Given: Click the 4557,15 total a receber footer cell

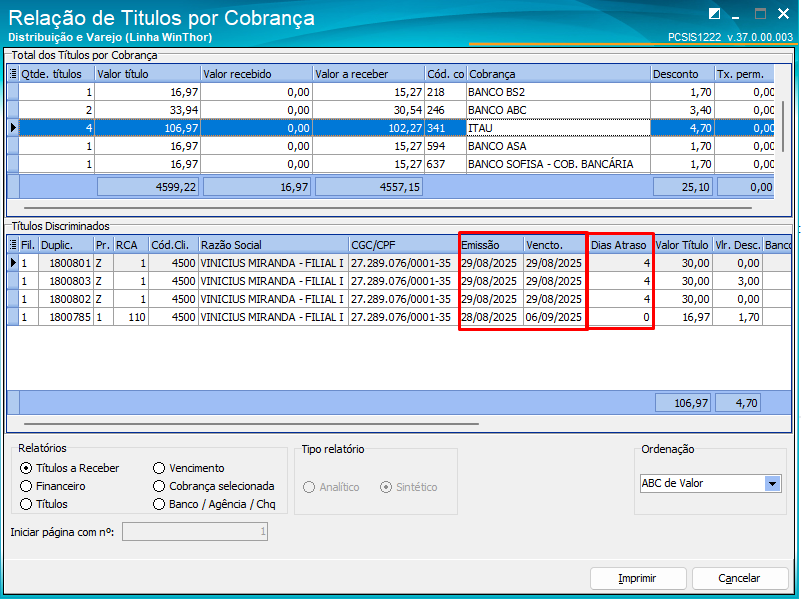Looking at the screenshot, I should 369,187.
